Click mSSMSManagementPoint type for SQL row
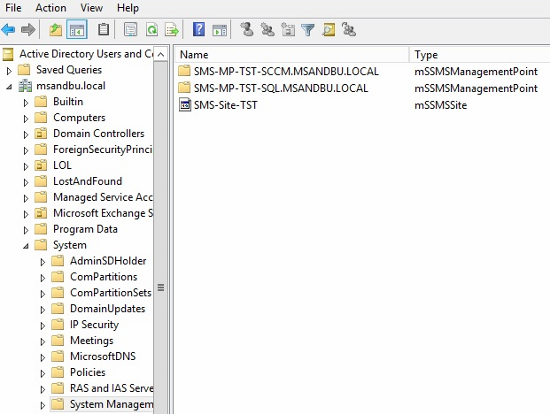 pyautogui.click(x=476, y=88)
